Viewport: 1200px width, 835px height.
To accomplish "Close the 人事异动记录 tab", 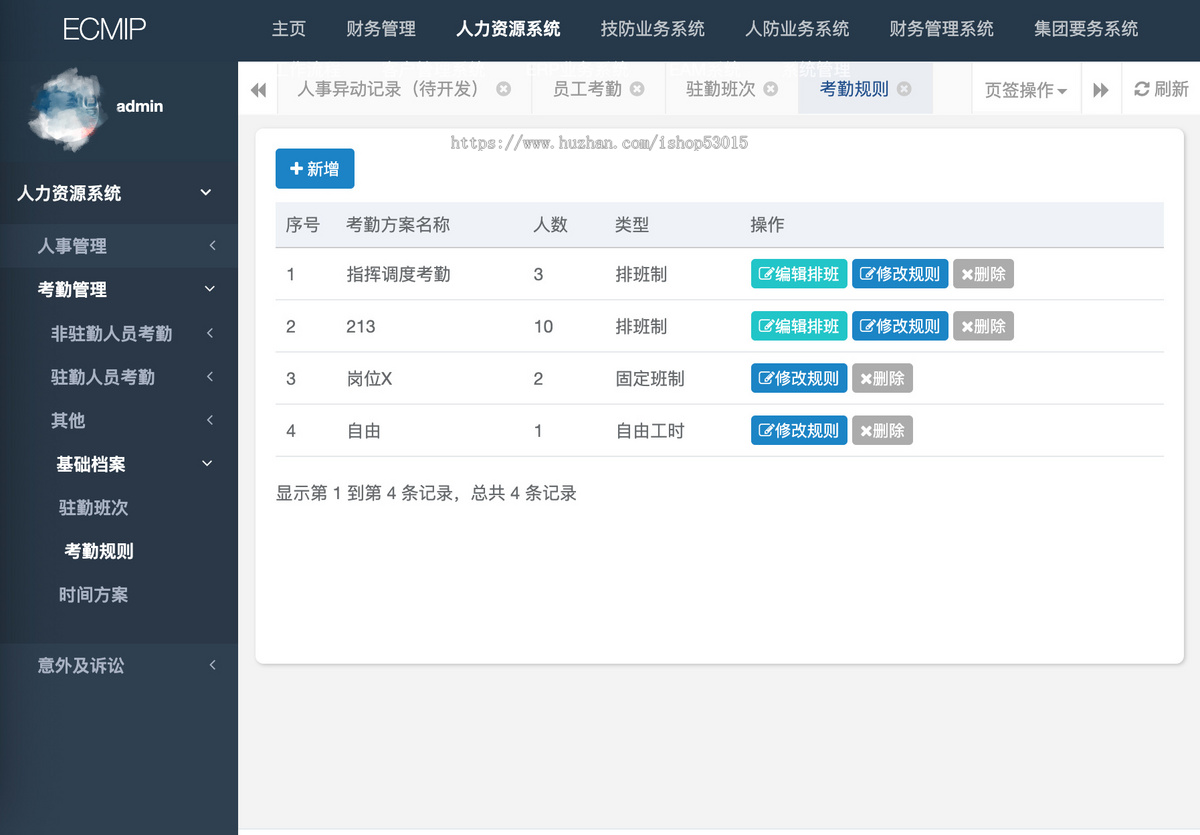I will click(x=504, y=89).
